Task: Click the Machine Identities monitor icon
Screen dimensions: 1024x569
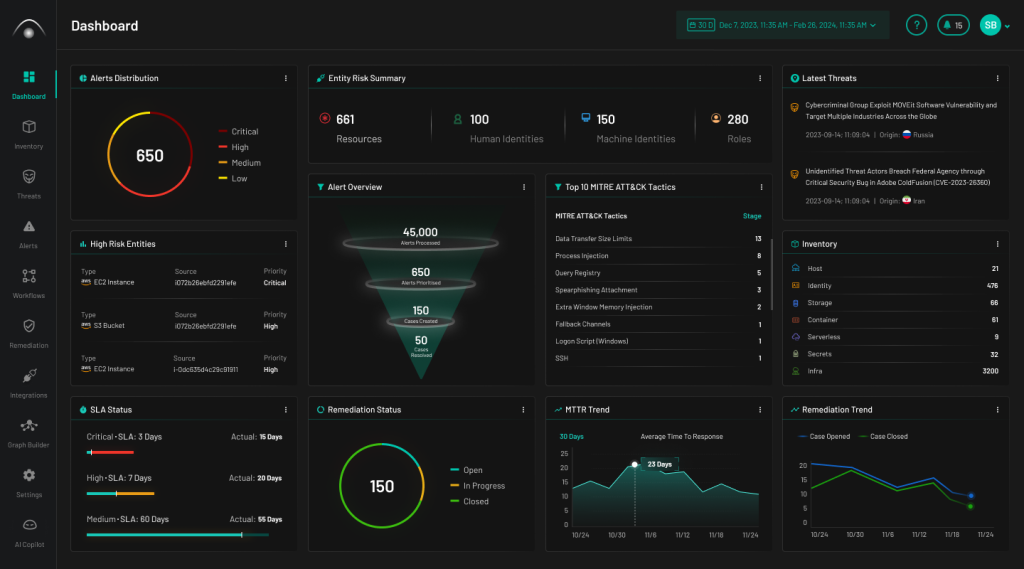Action: click(586, 118)
